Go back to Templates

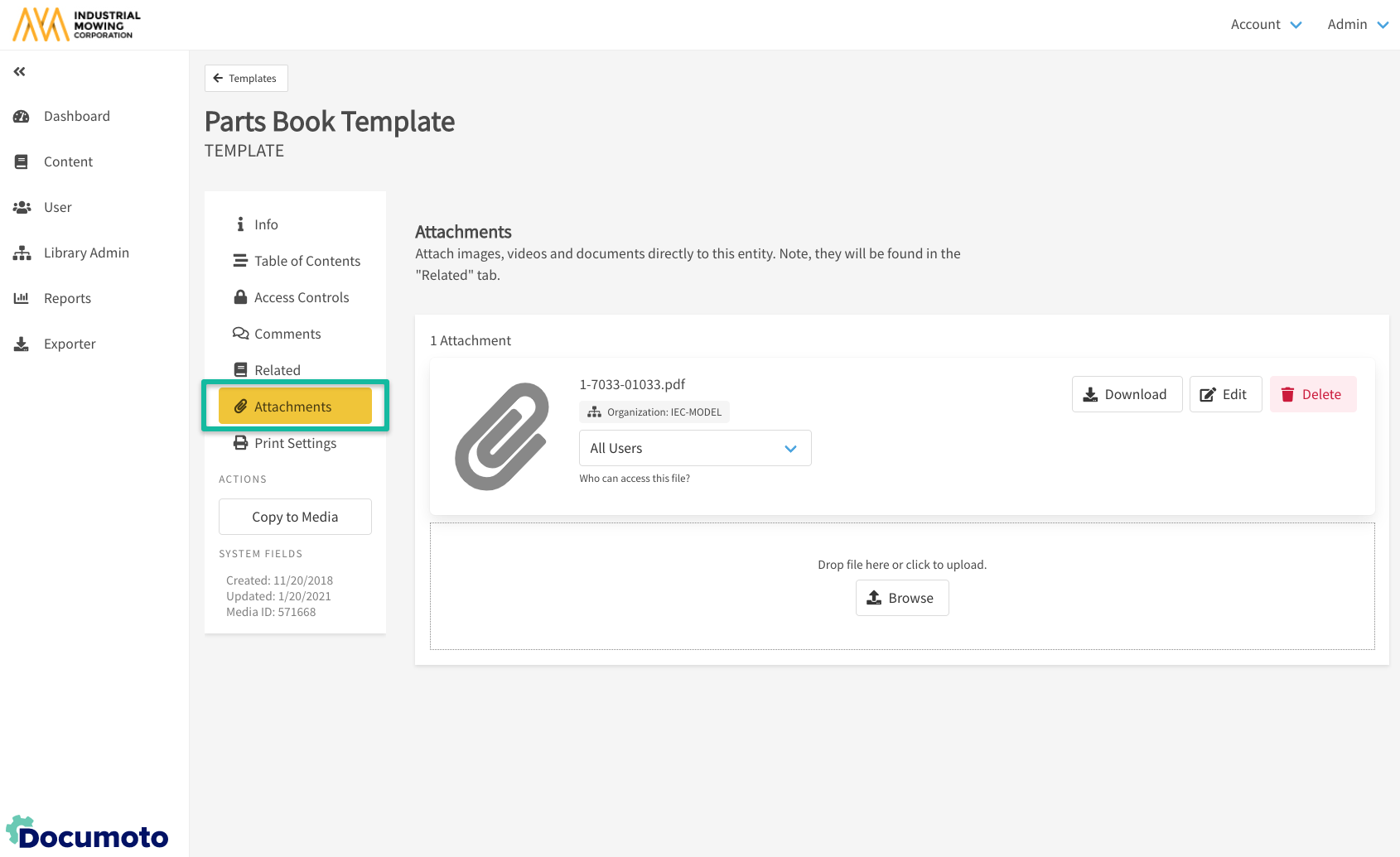(246, 79)
